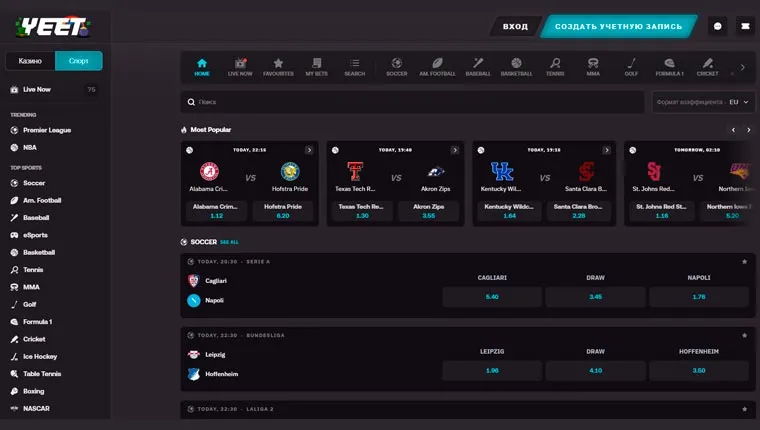Open Boxing in the sidebar

pos(33,392)
